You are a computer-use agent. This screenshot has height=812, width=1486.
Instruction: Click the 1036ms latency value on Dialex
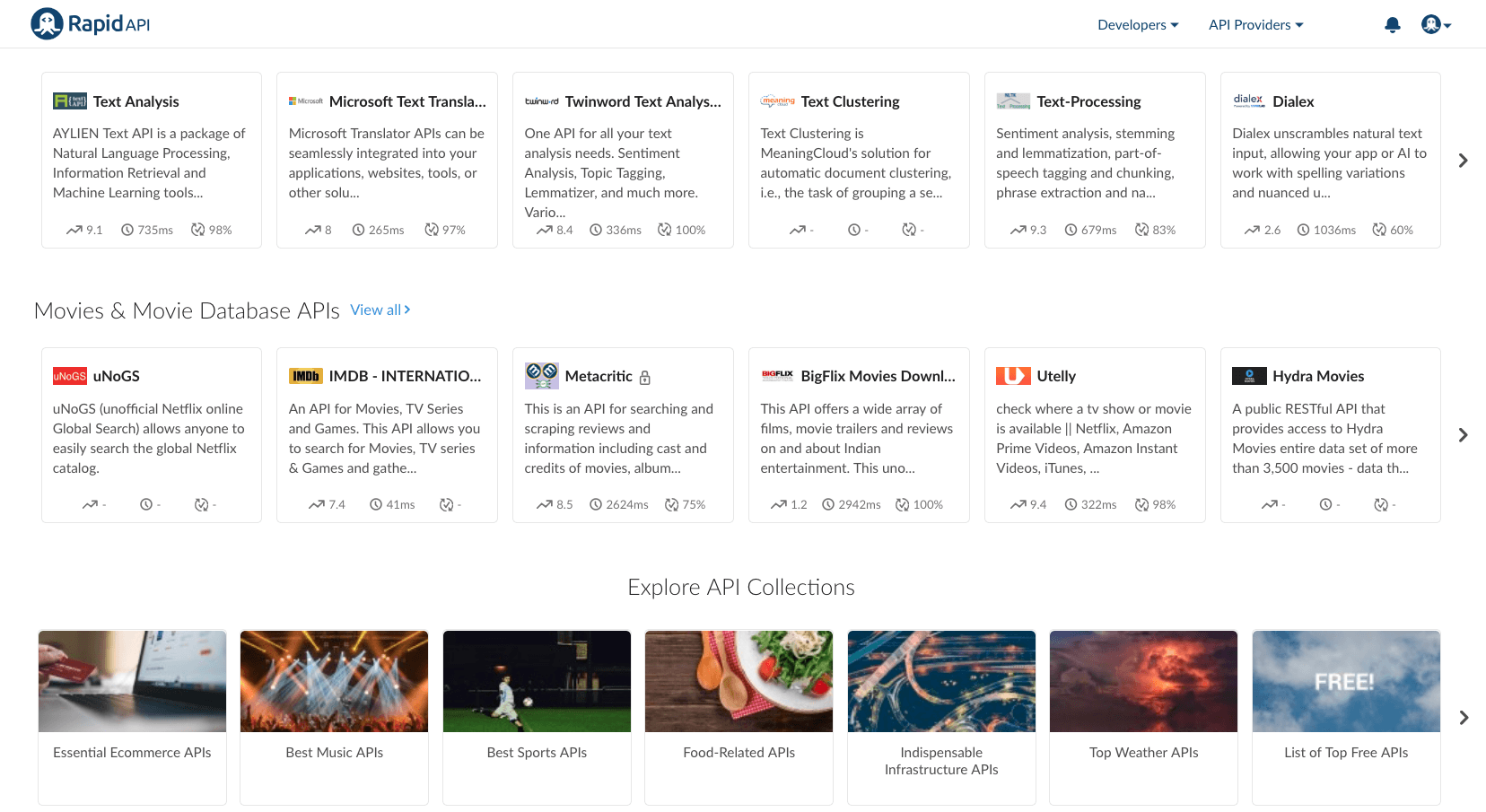(1334, 231)
